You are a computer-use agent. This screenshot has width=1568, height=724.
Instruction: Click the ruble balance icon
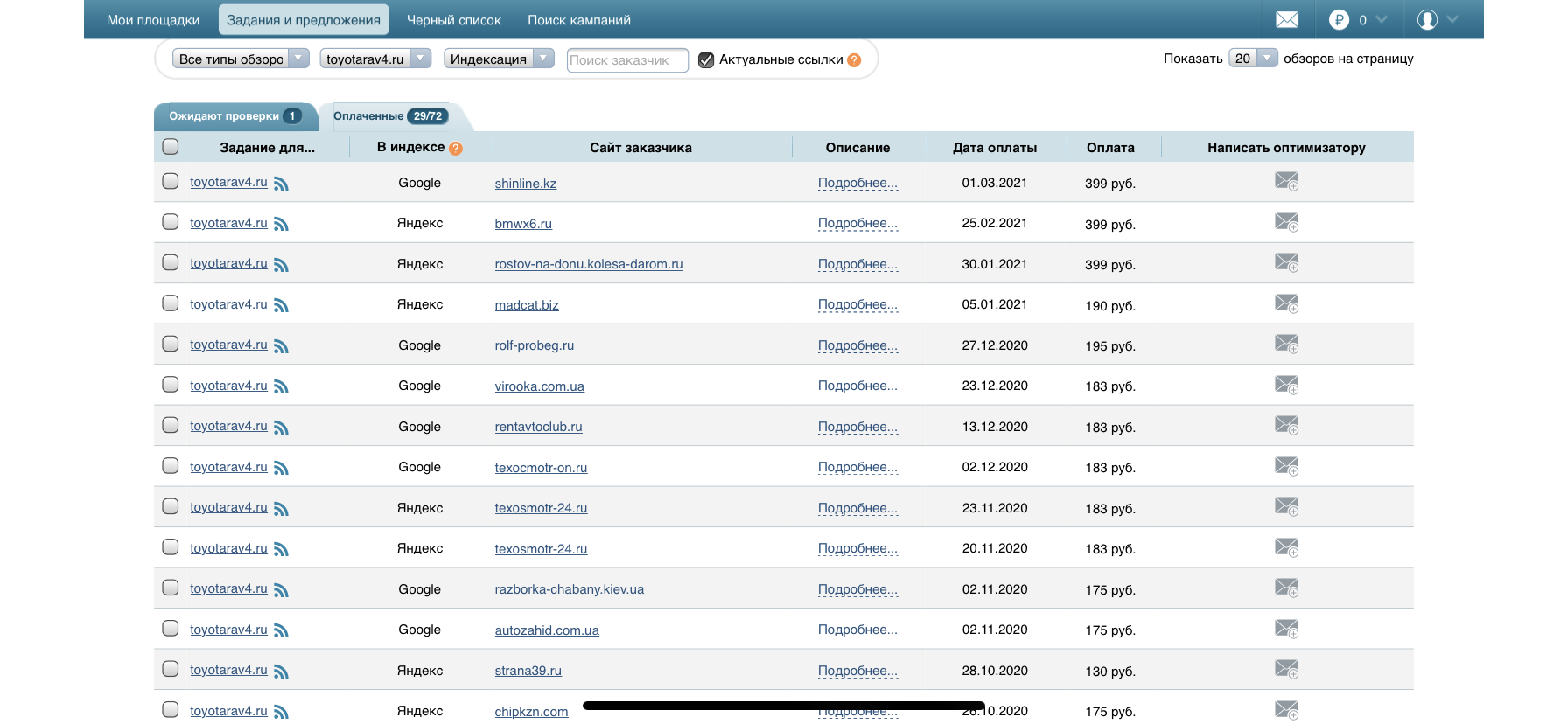pyautogui.click(x=1339, y=20)
